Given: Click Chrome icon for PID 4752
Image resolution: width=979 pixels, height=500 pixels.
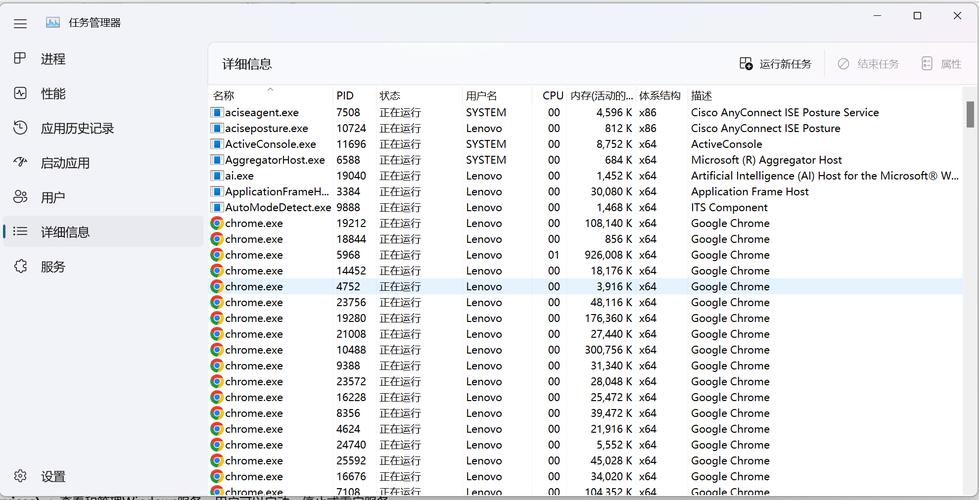Looking at the screenshot, I should 217,287.
